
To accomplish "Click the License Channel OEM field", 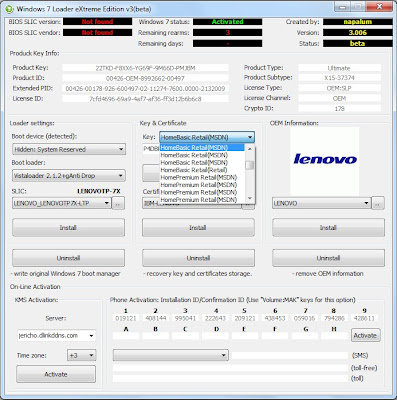I will click(x=339, y=99).
